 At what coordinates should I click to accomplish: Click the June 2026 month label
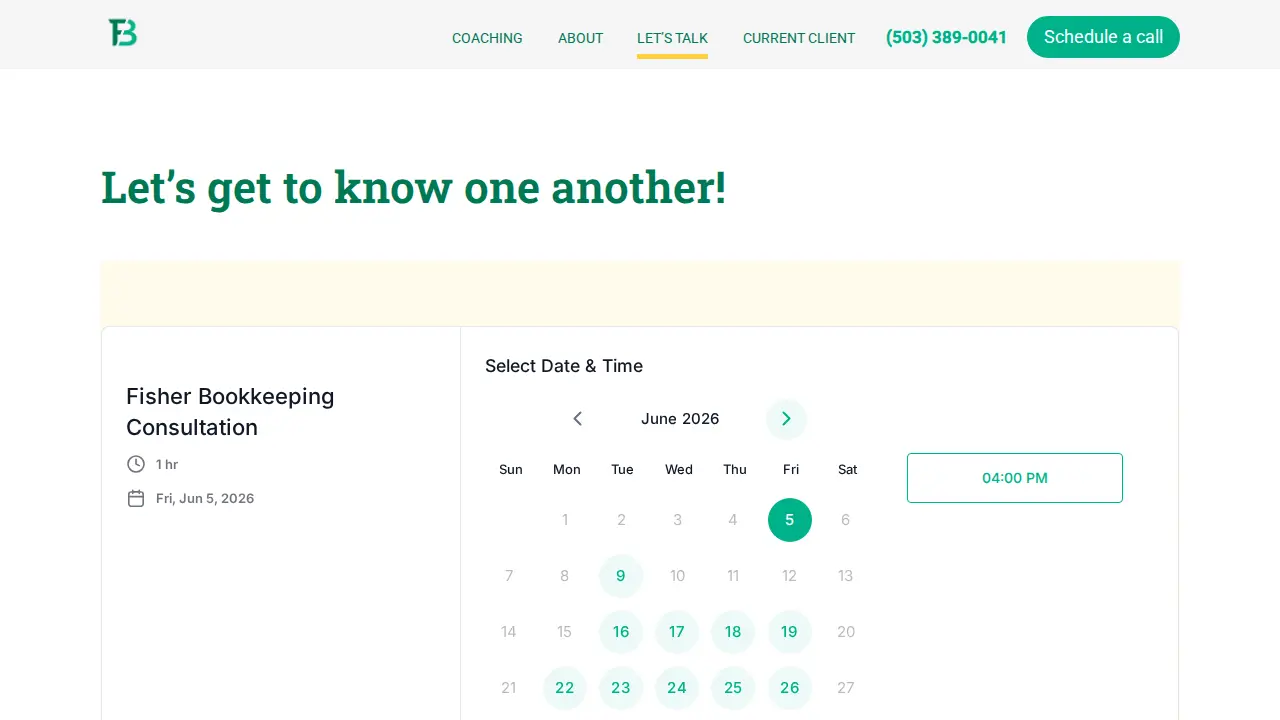[x=680, y=419]
